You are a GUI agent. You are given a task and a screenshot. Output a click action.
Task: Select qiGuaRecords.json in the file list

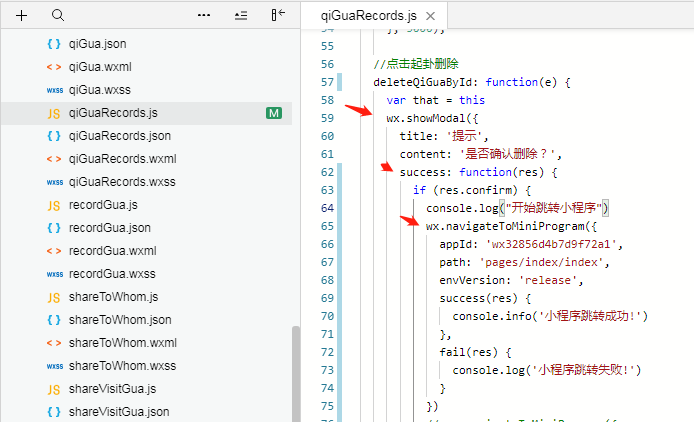(x=120, y=136)
